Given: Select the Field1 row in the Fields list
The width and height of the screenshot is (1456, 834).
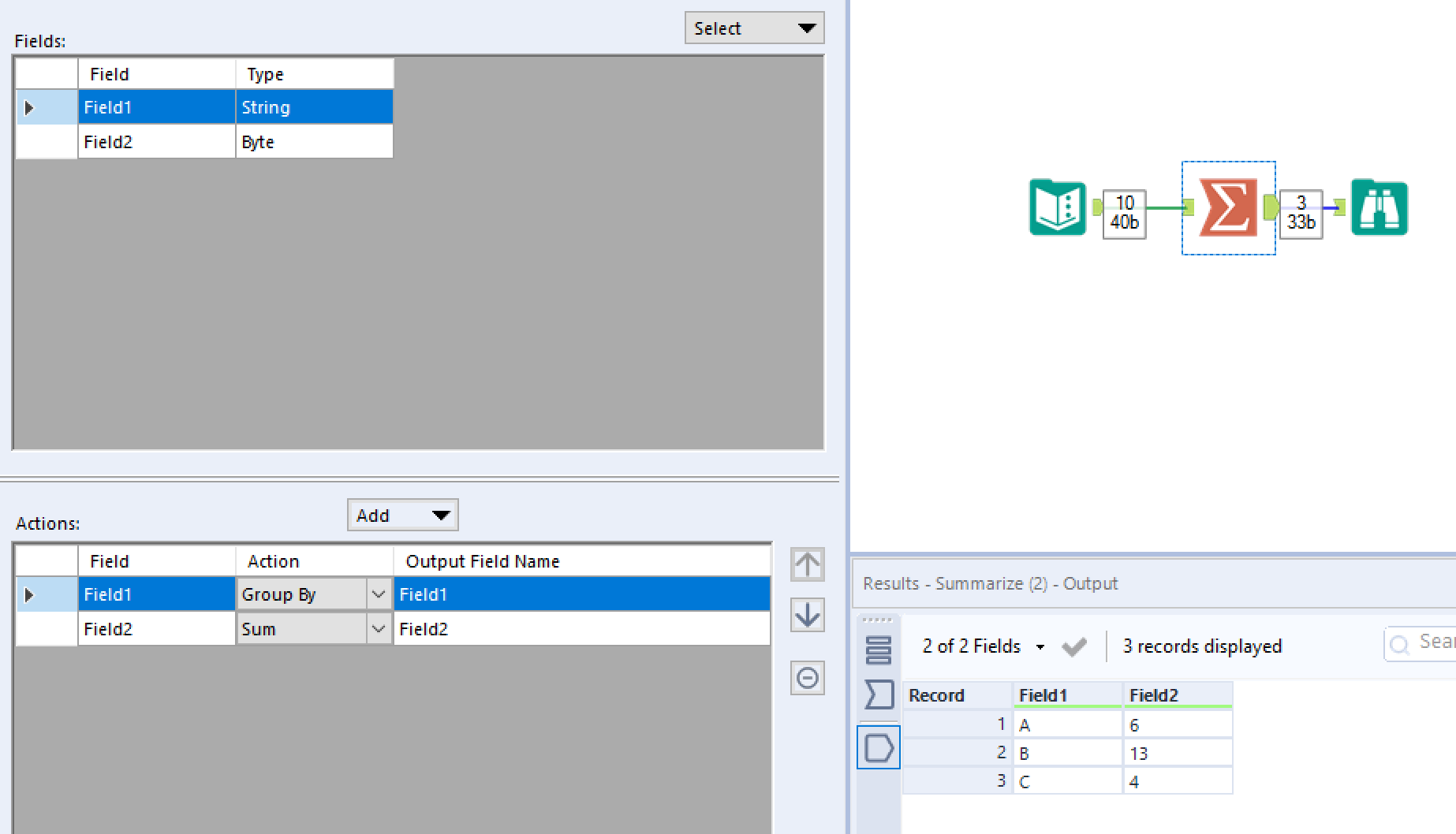Looking at the screenshot, I should click(x=158, y=106).
